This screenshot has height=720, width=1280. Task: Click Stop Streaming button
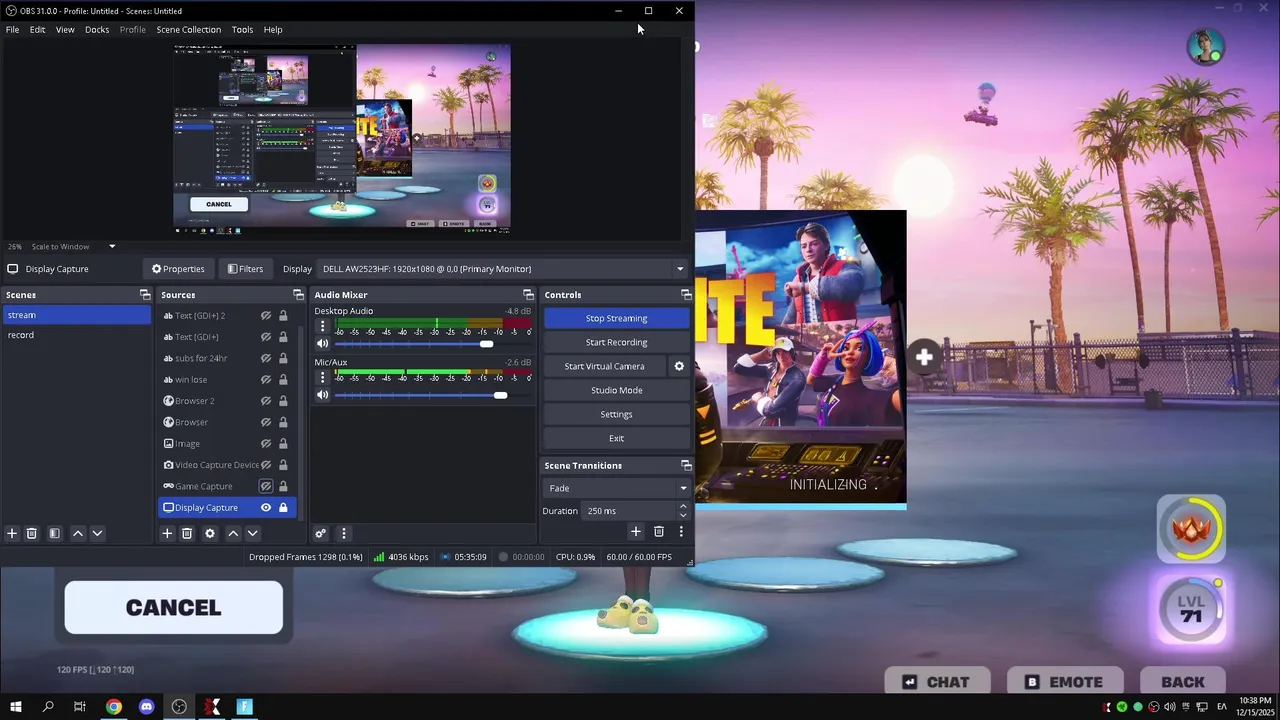click(616, 318)
